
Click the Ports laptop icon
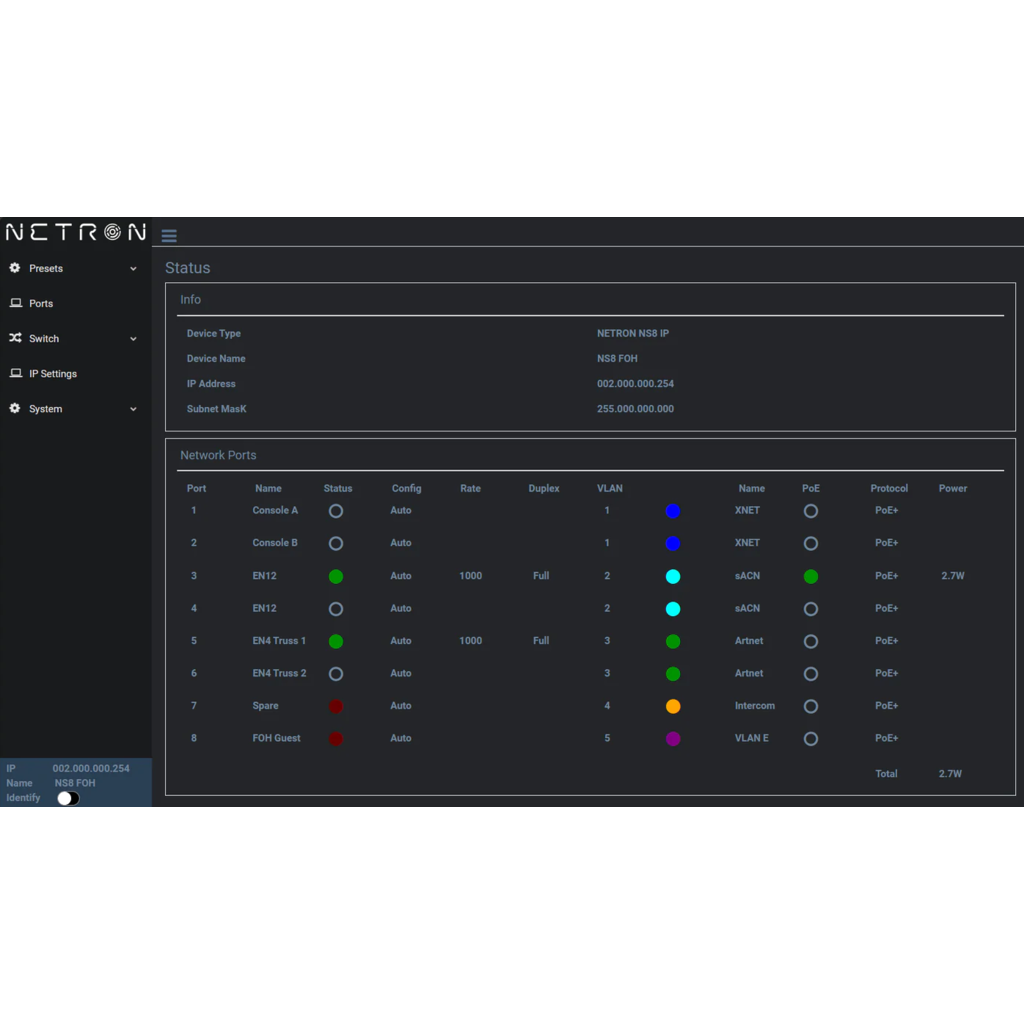point(15,303)
